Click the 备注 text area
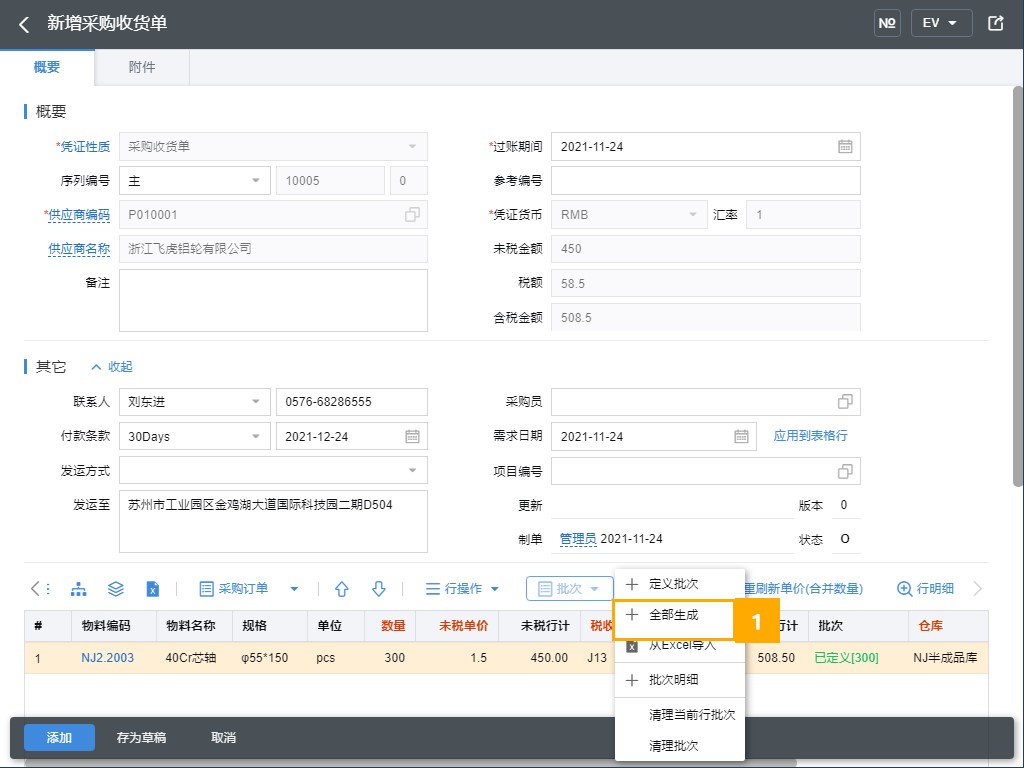The width and height of the screenshot is (1024, 768). [x=273, y=300]
